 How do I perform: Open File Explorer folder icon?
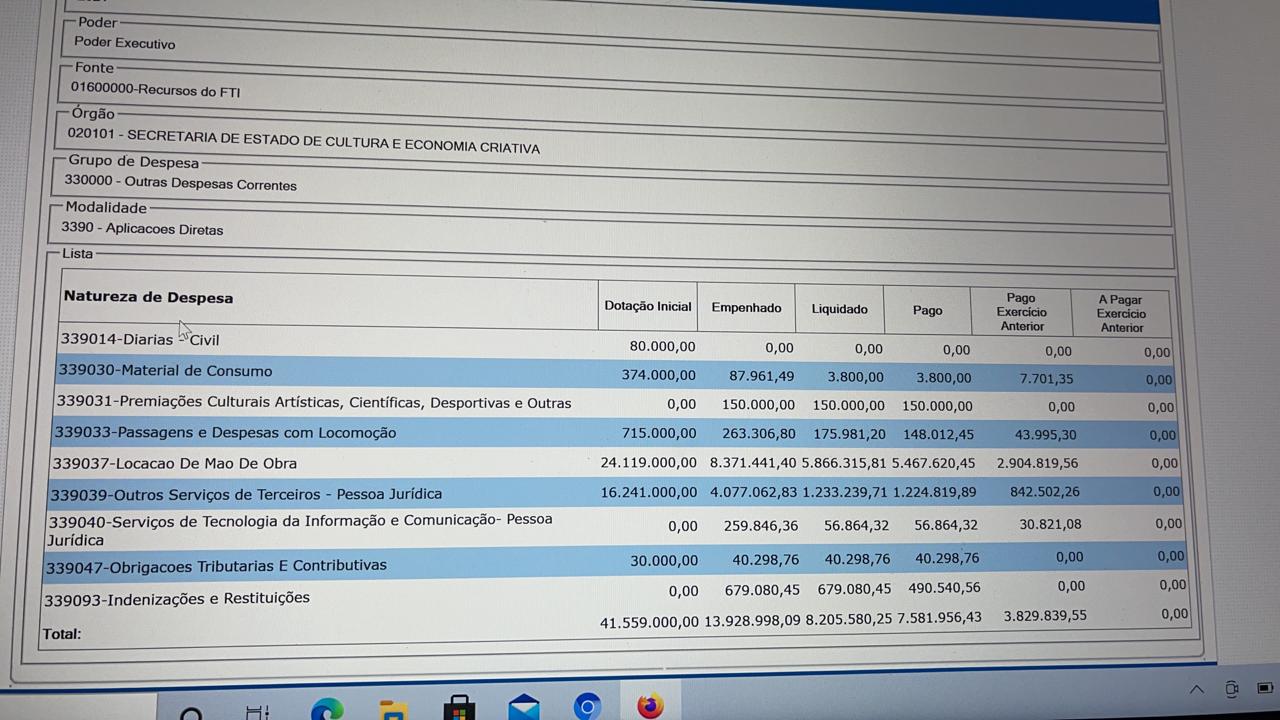point(394,710)
